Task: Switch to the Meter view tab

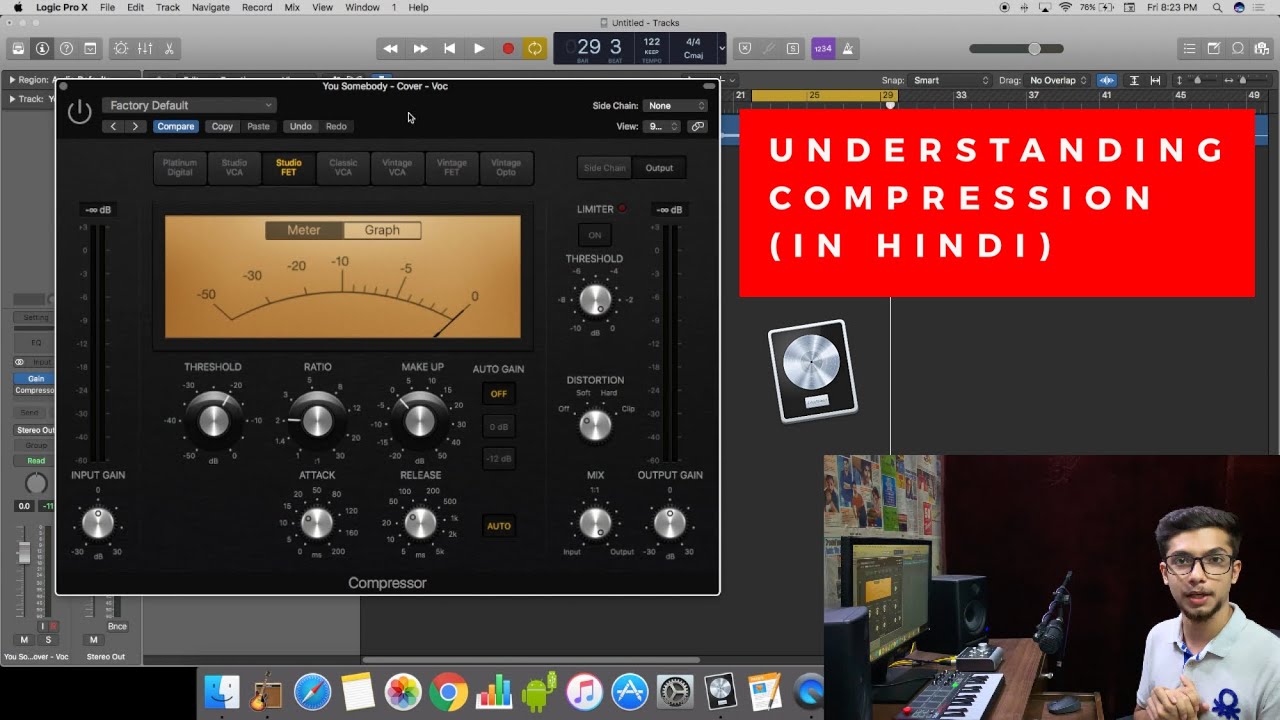Action: click(304, 230)
